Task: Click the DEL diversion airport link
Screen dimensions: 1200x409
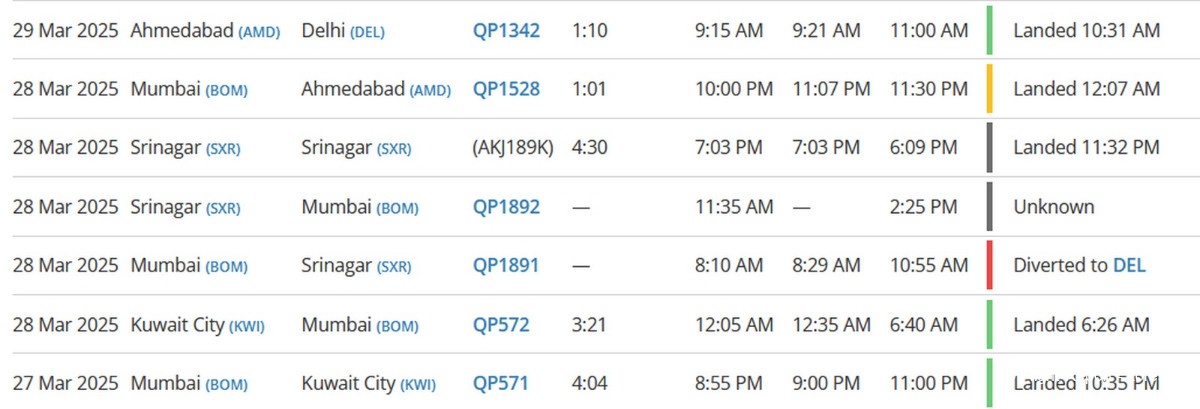Action: point(1129,266)
